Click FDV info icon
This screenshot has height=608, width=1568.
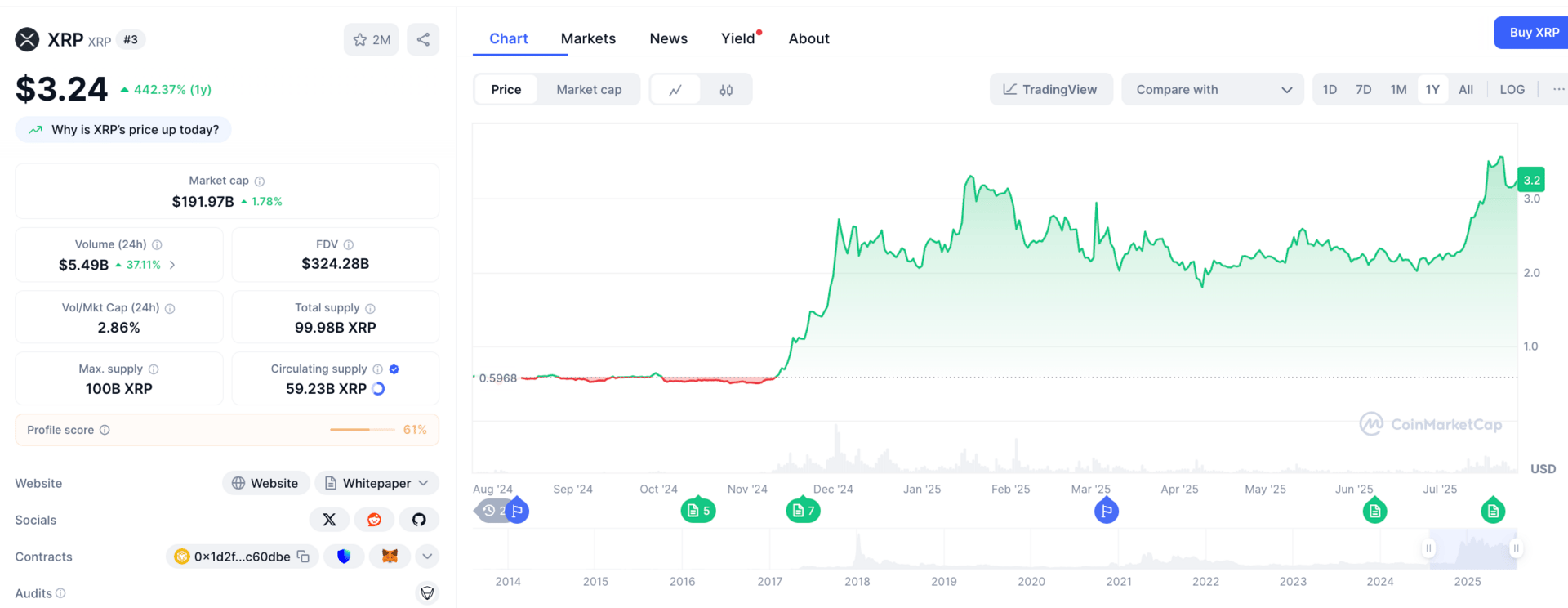coord(349,244)
